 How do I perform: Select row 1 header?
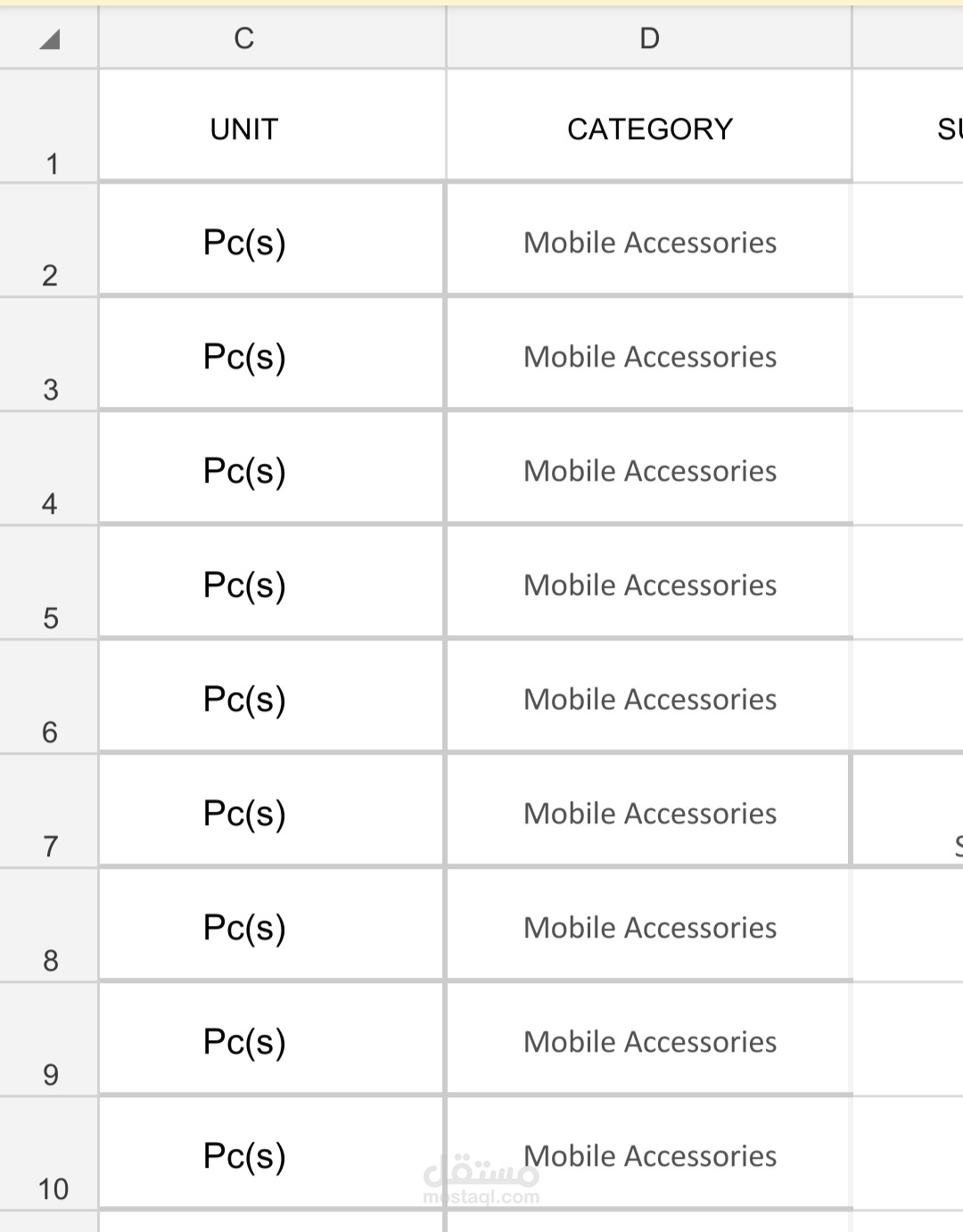[x=49, y=126]
